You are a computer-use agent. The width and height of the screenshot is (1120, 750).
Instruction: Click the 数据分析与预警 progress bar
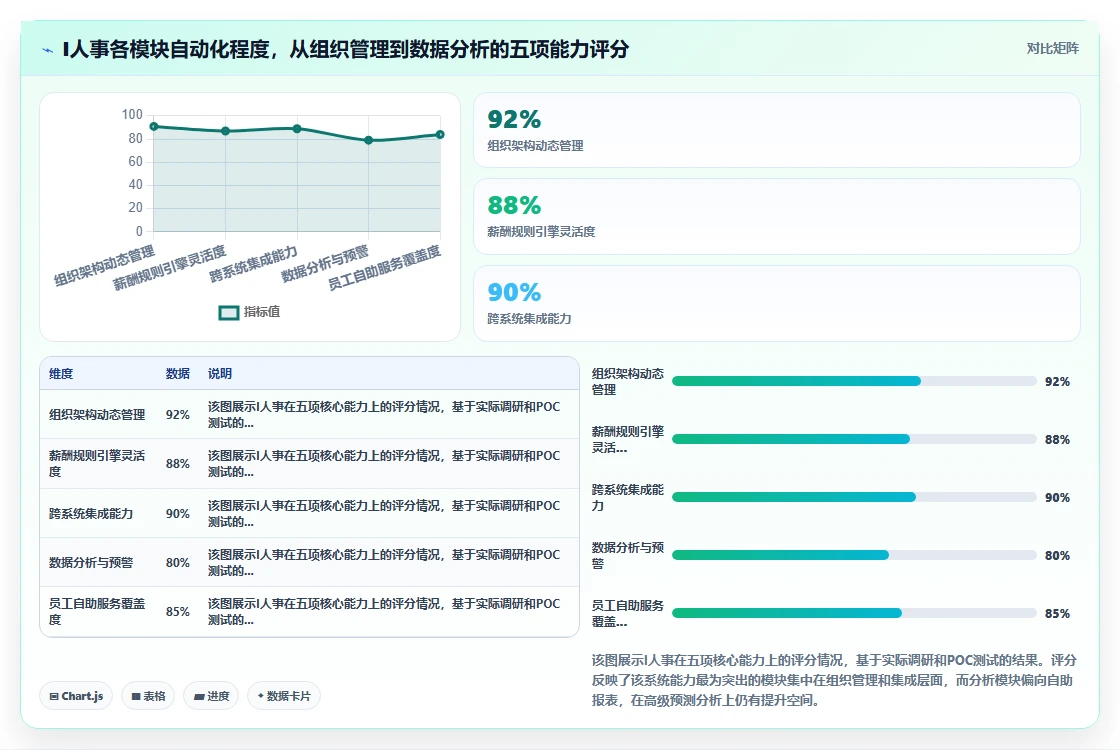tap(854, 555)
